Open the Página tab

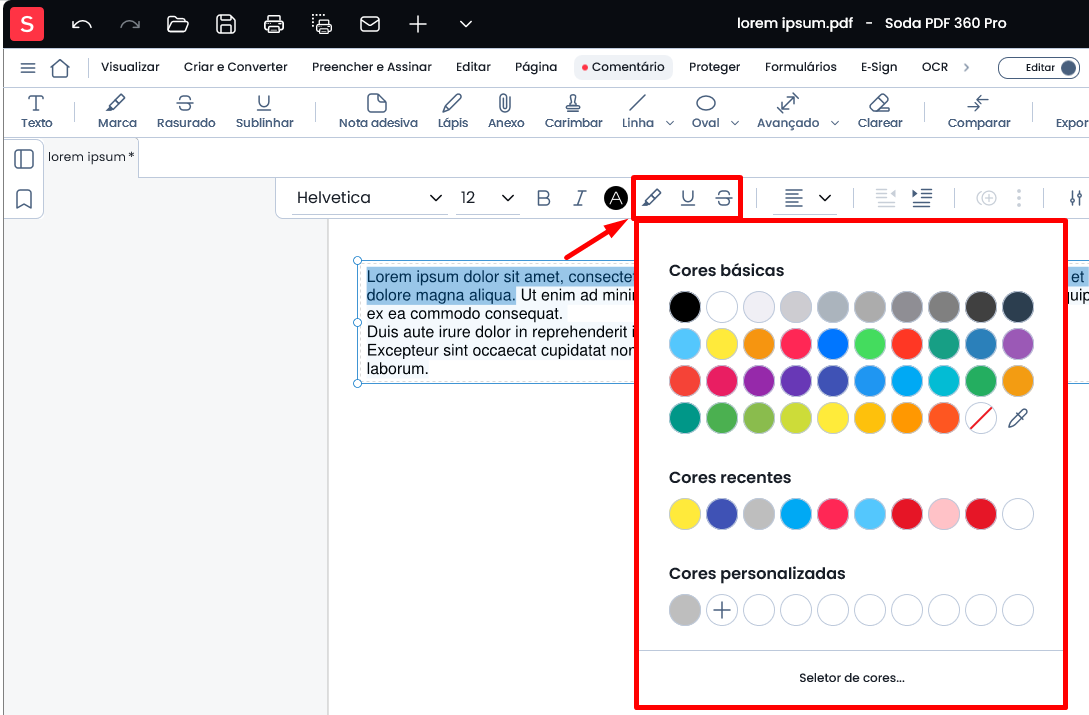[x=535, y=67]
